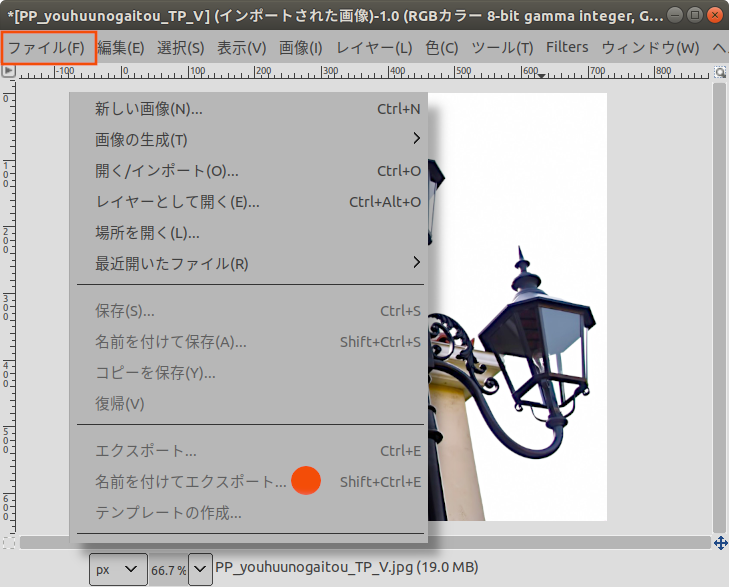Choose 場所を開く(L)... entry
729x587 pixels.
249,232
